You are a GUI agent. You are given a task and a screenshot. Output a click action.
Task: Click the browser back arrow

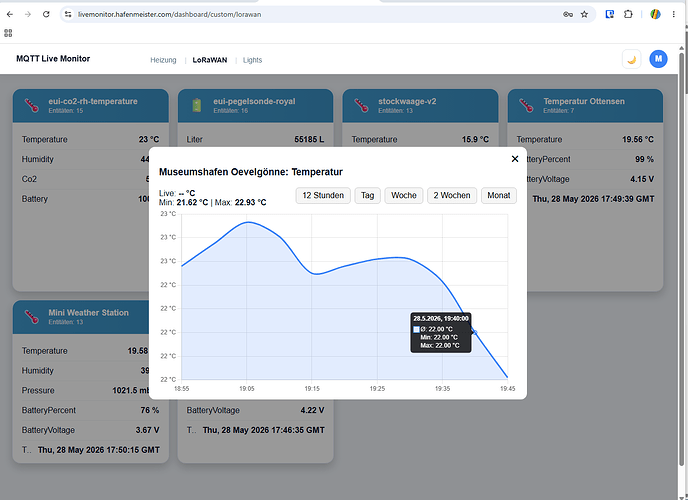click(10, 14)
